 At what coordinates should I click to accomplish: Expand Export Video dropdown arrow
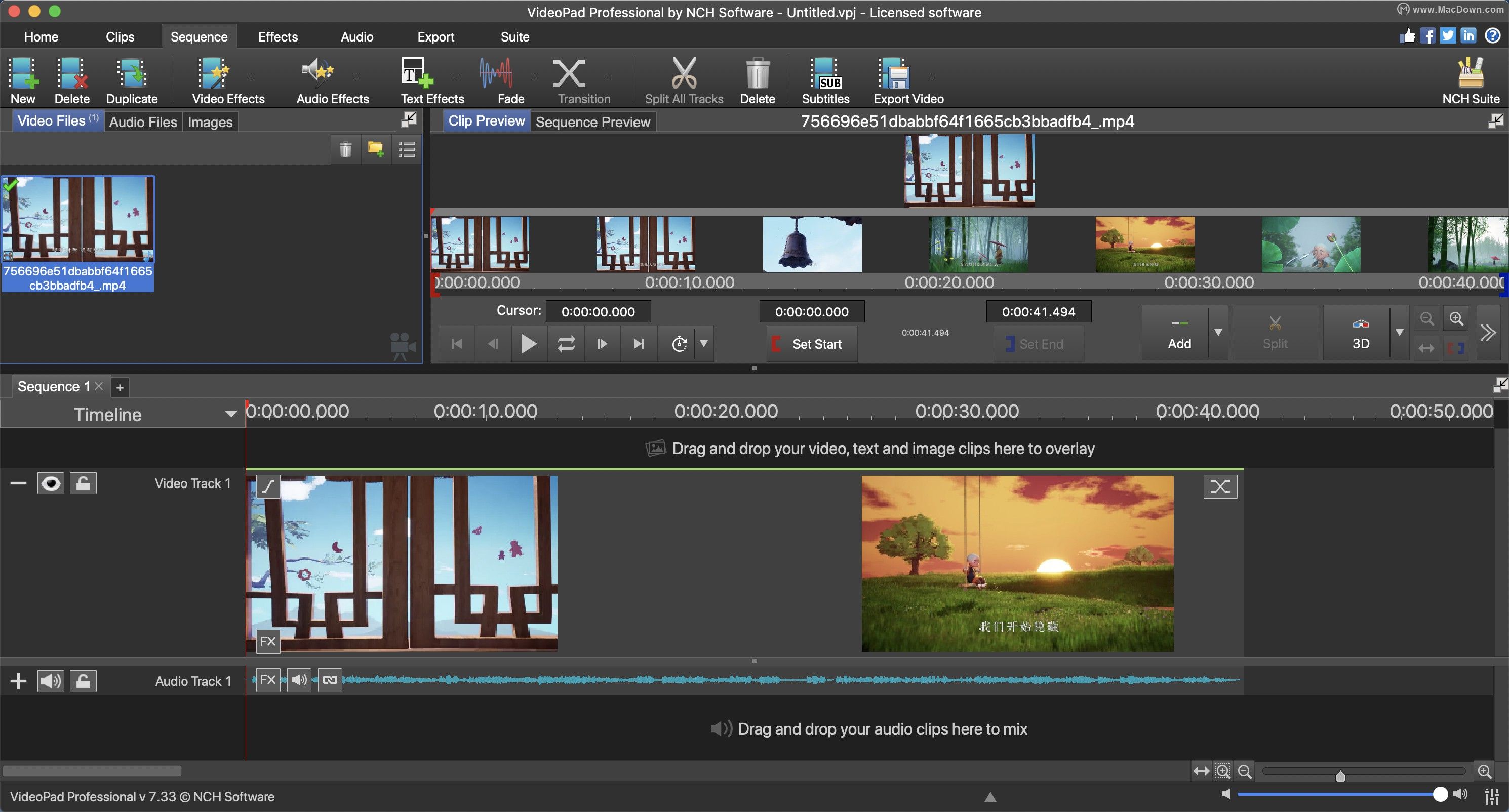(x=931, y=76)
